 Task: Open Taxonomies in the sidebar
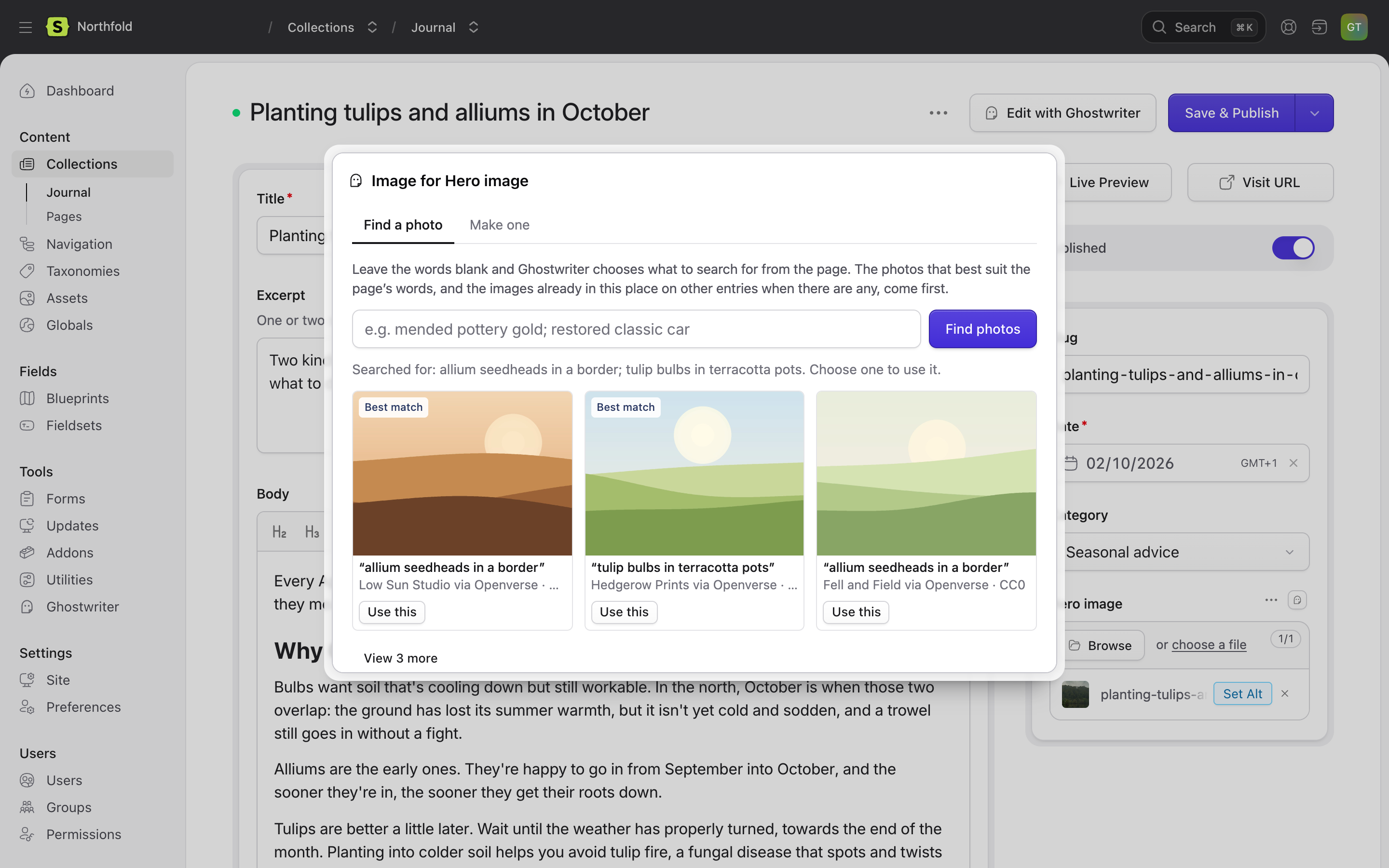(x=82, y=271)
